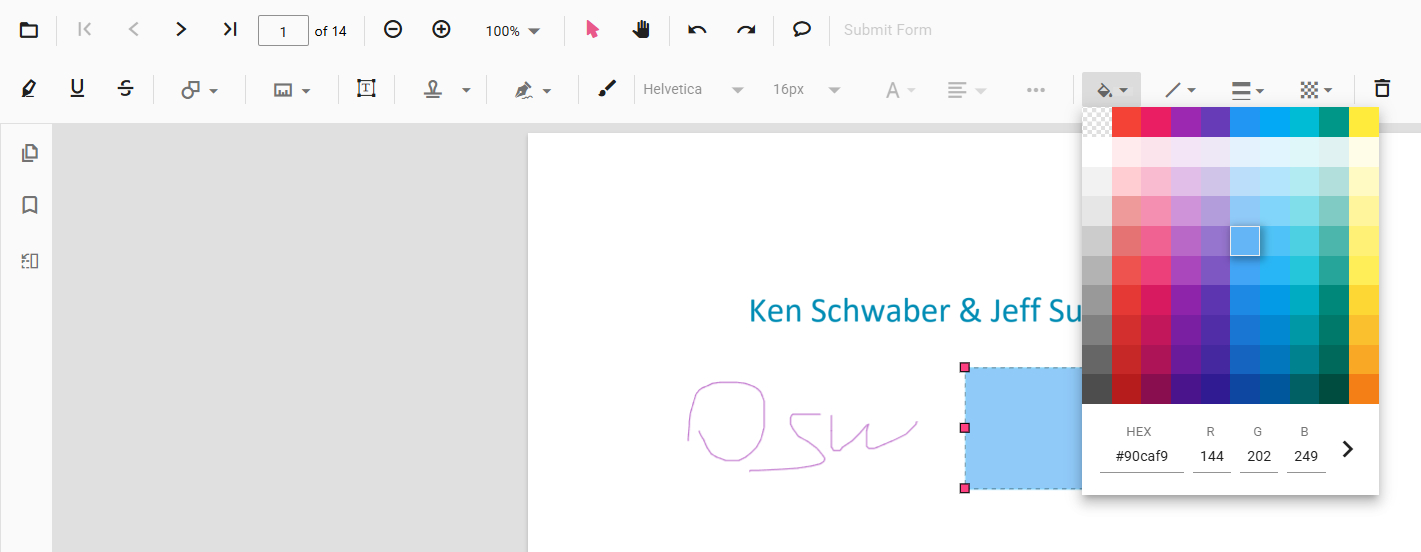The height and width of the screenshot is (552, 1421).
Task: Click the Open file folder icon
Action: pyautogui.click(x=30, y=30)
